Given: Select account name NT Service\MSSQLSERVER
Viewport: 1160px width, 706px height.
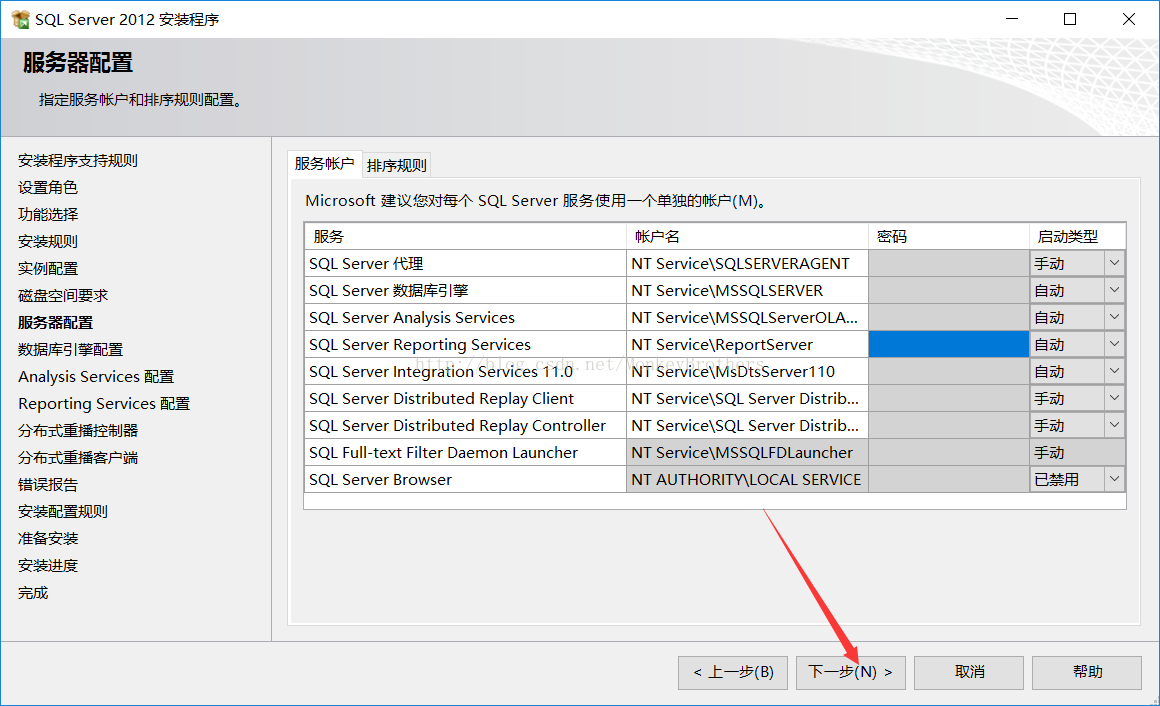Looking at the screenshot, I should [x=747, y=290].
